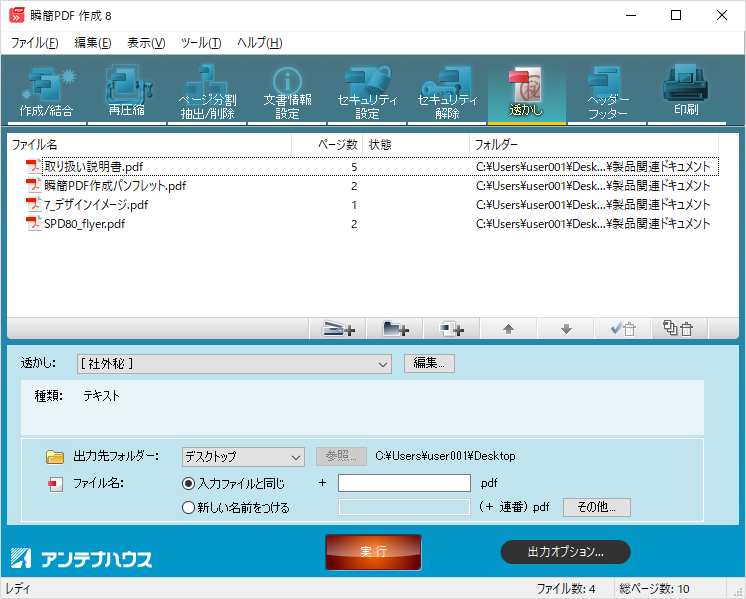The image size is (746, 599).
Task: Click folder path of SPD80_flyer.pdf row
Action: (x=593, y=224)
